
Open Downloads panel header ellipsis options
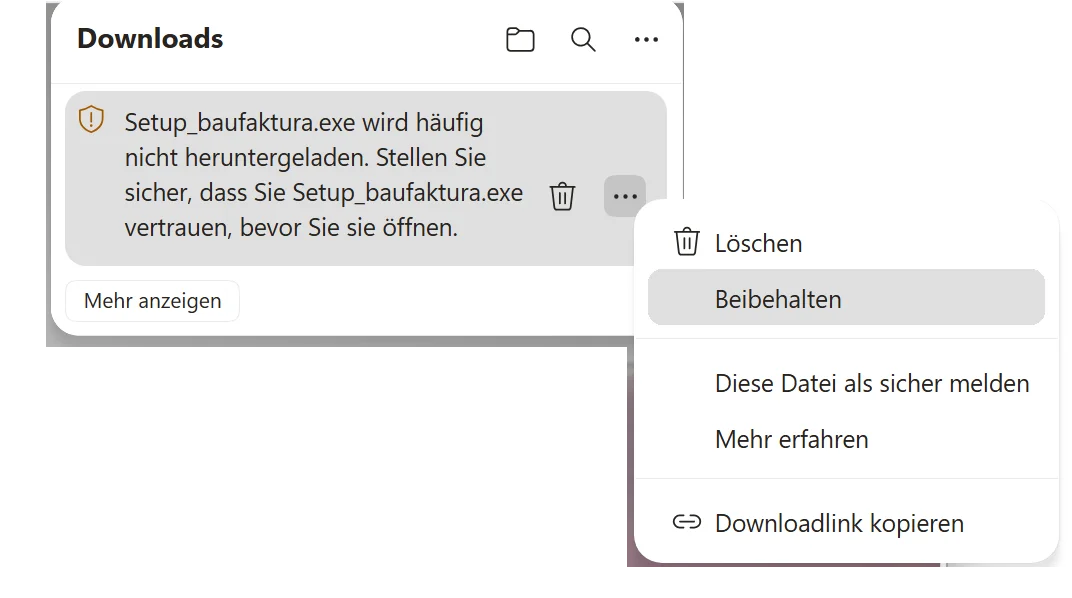(x=646, y=40)
